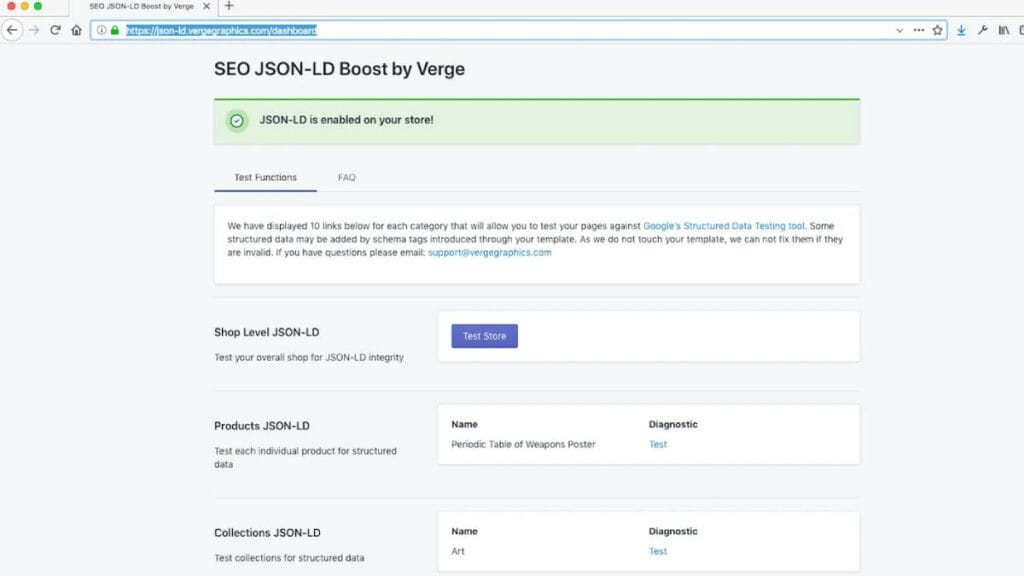
Task: Open Google's Structured Data Testing tool link
Action: click(x=724, y=226)
